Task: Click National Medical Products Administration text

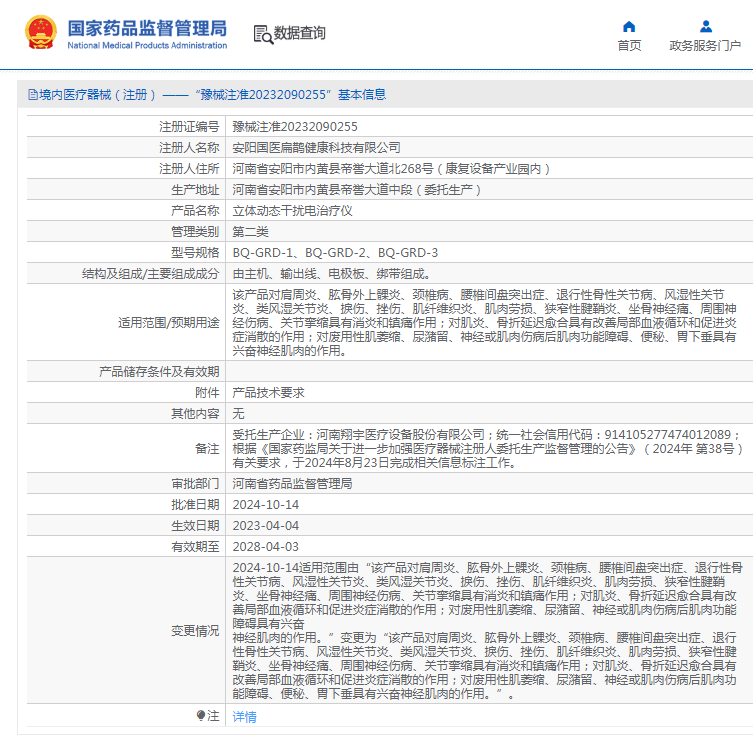Action: click(147, 45)
